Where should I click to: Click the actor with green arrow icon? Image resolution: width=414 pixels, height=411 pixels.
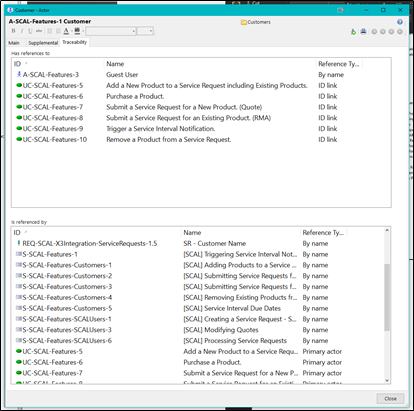pyautogui.click(x=353, y=32)
